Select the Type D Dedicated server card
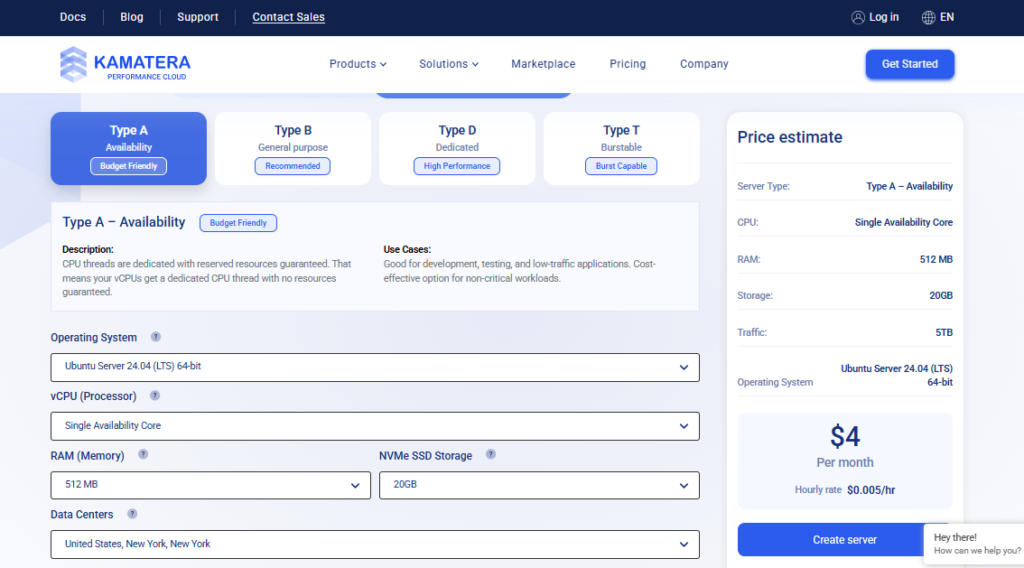 click(x=457, y=148)
